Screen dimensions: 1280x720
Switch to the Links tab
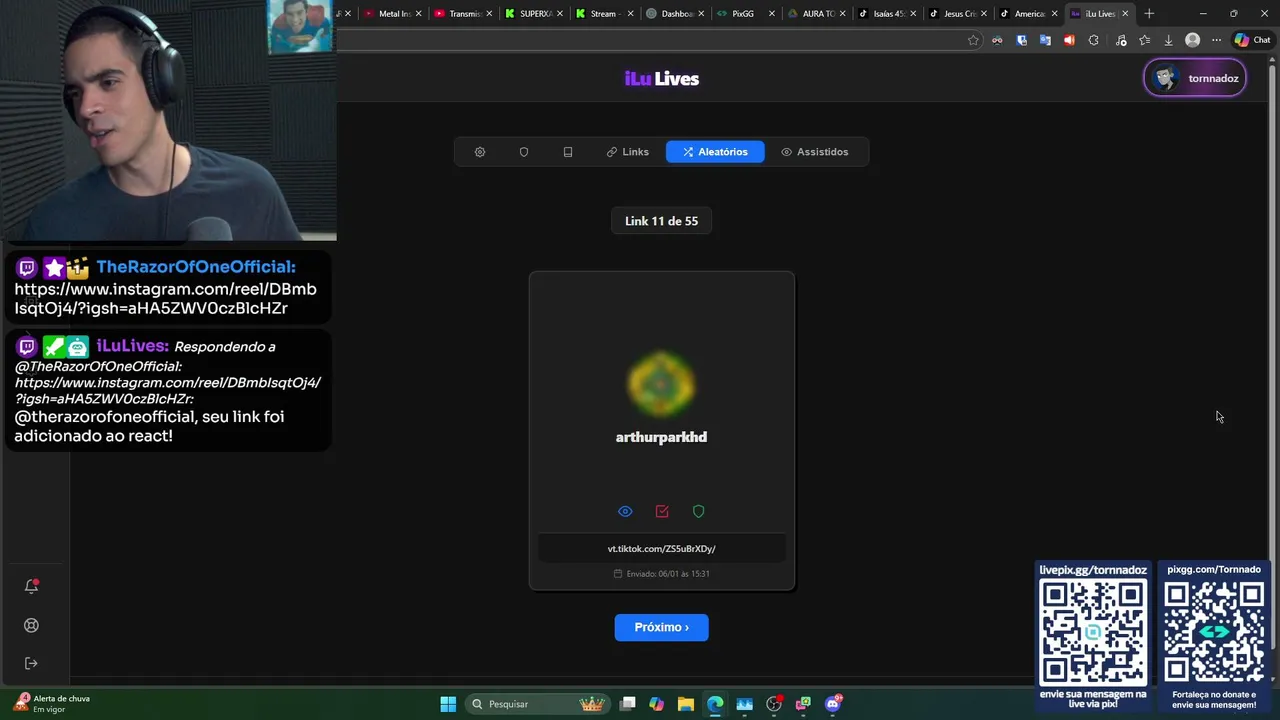pos(628,152)
